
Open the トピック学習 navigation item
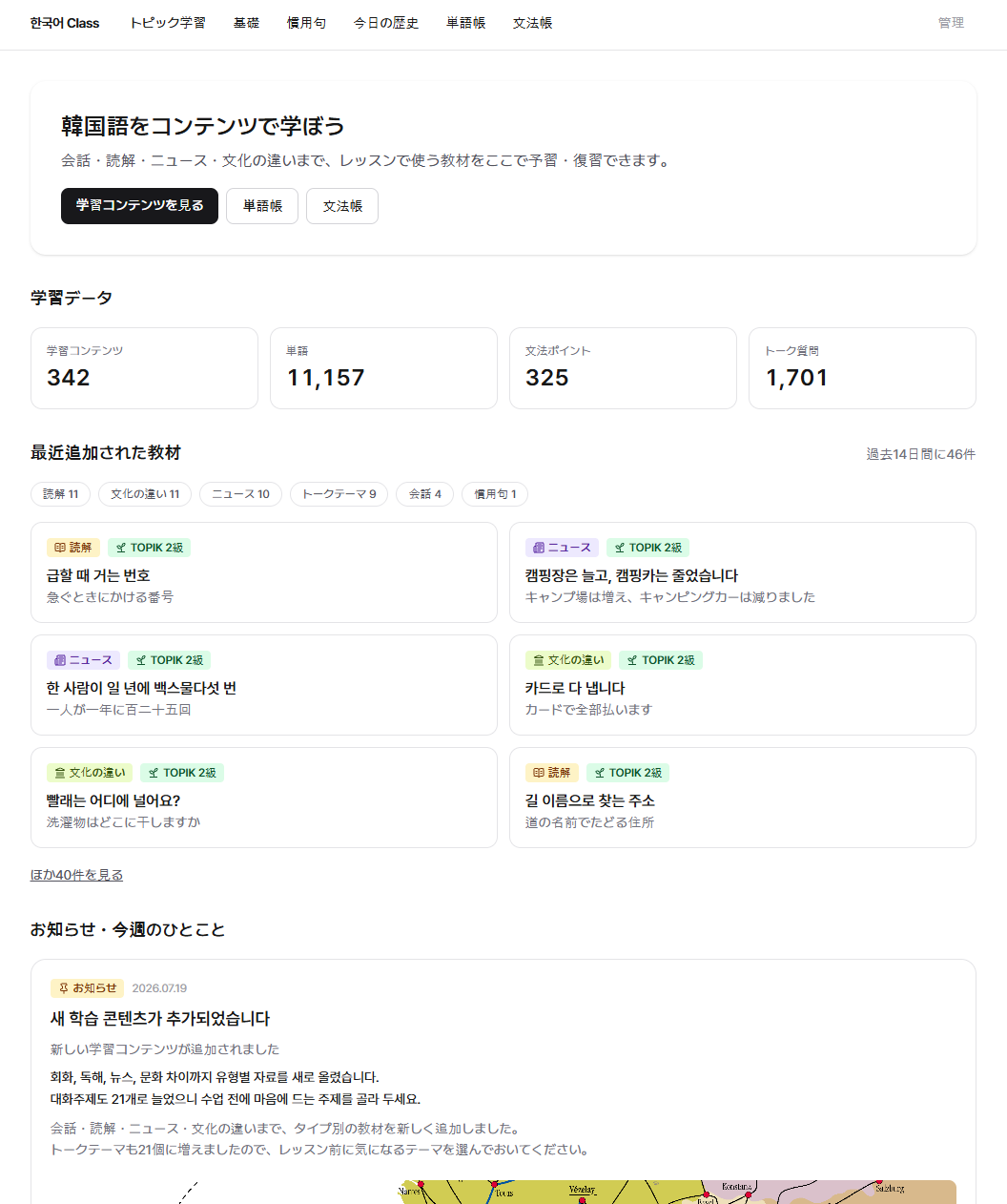pos(168,23)
